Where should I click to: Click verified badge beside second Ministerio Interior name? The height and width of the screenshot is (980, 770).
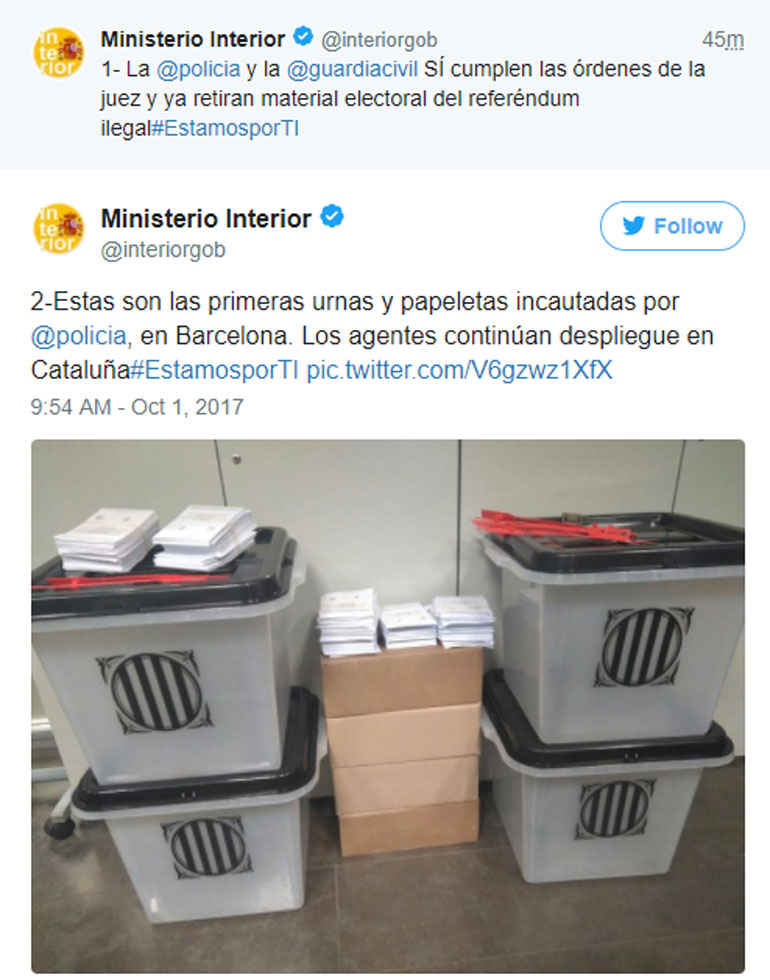(332, 216)
